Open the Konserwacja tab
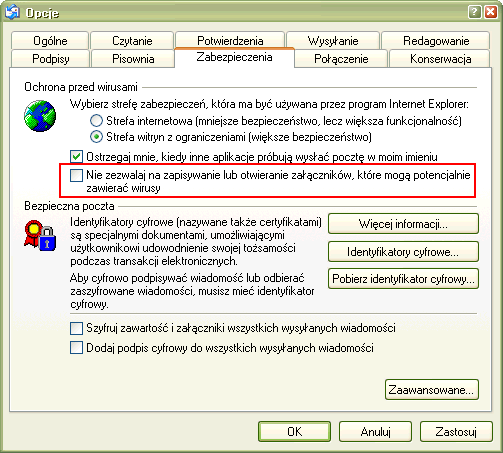Viewport: 503px width, 453px height. coord(440,59)
